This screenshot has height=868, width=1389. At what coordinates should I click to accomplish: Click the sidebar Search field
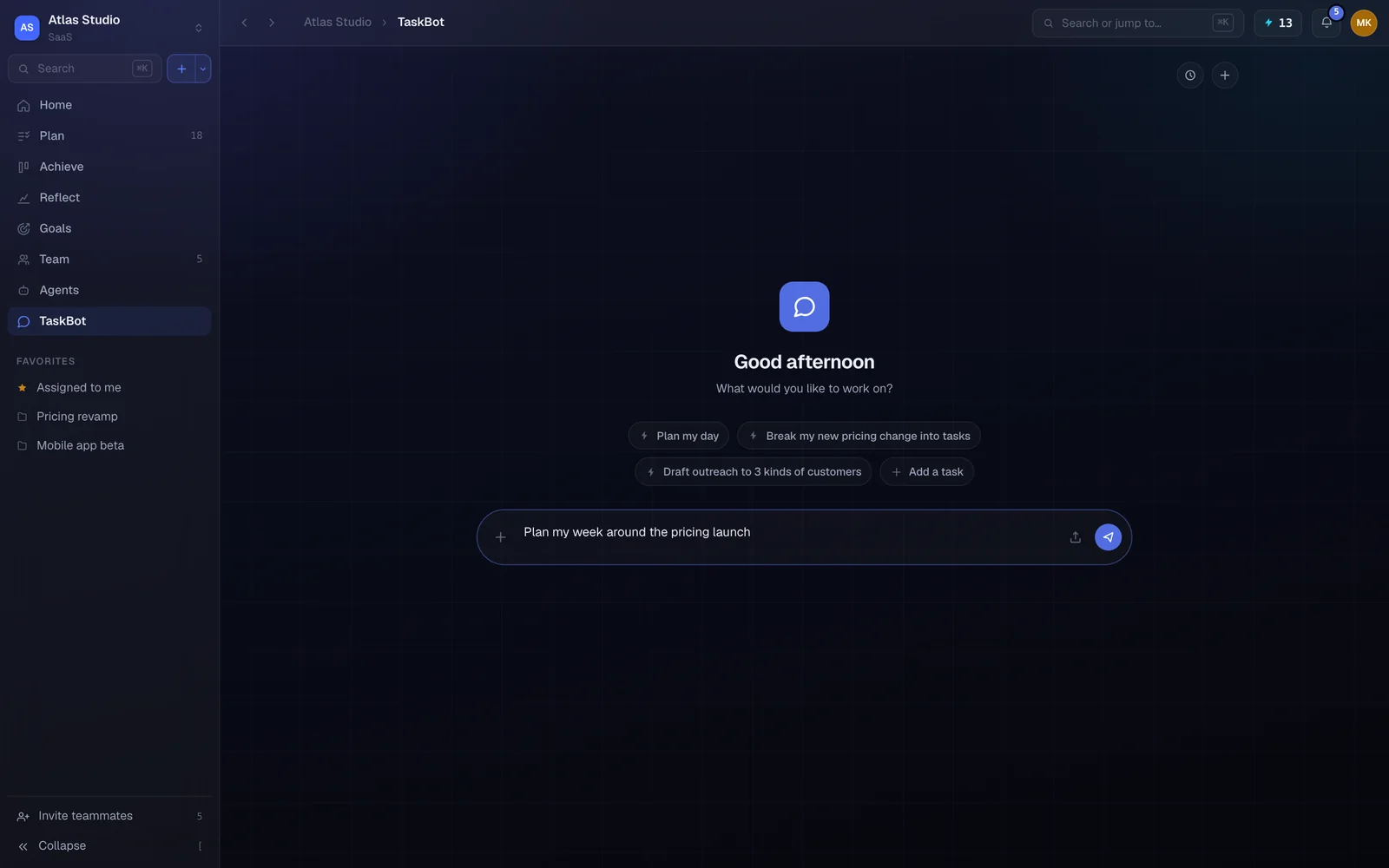click(85, 69)
